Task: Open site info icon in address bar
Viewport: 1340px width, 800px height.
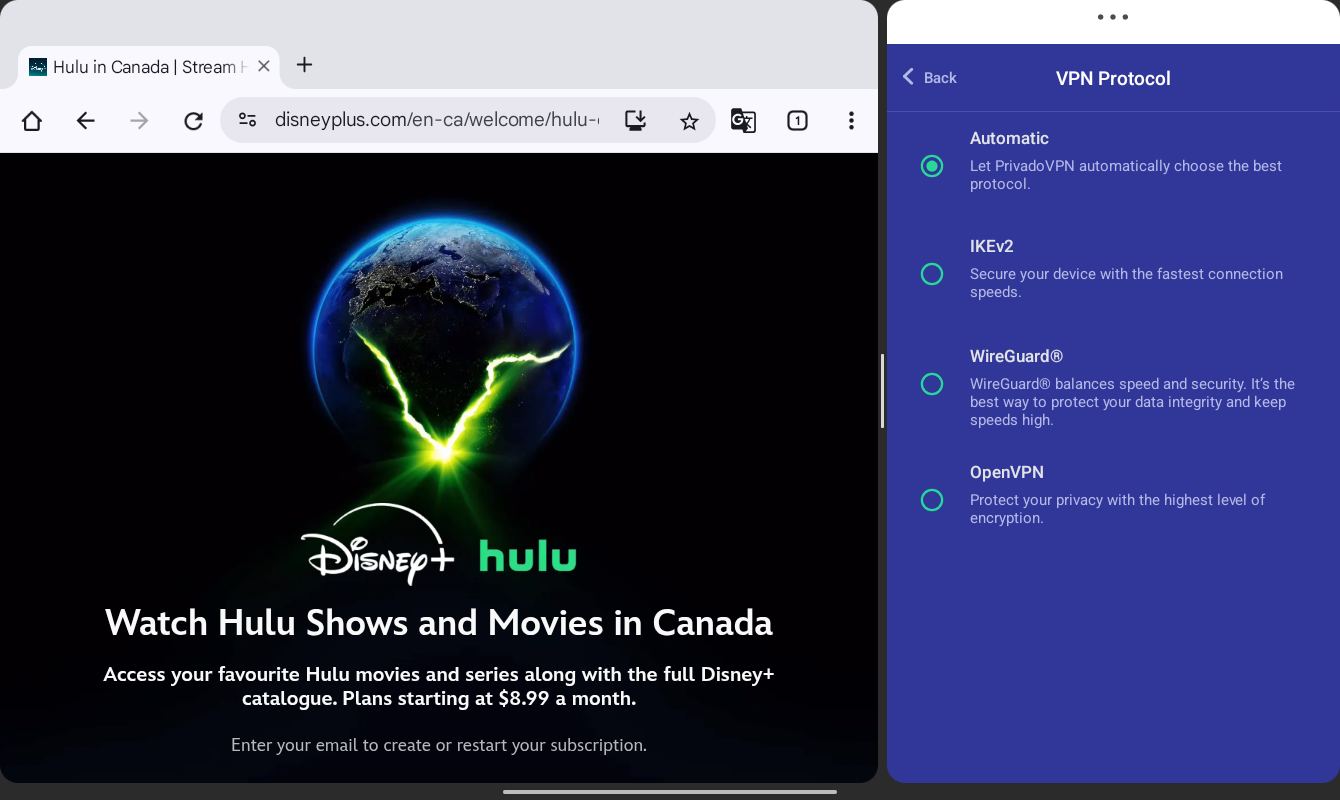Action: 247,120
